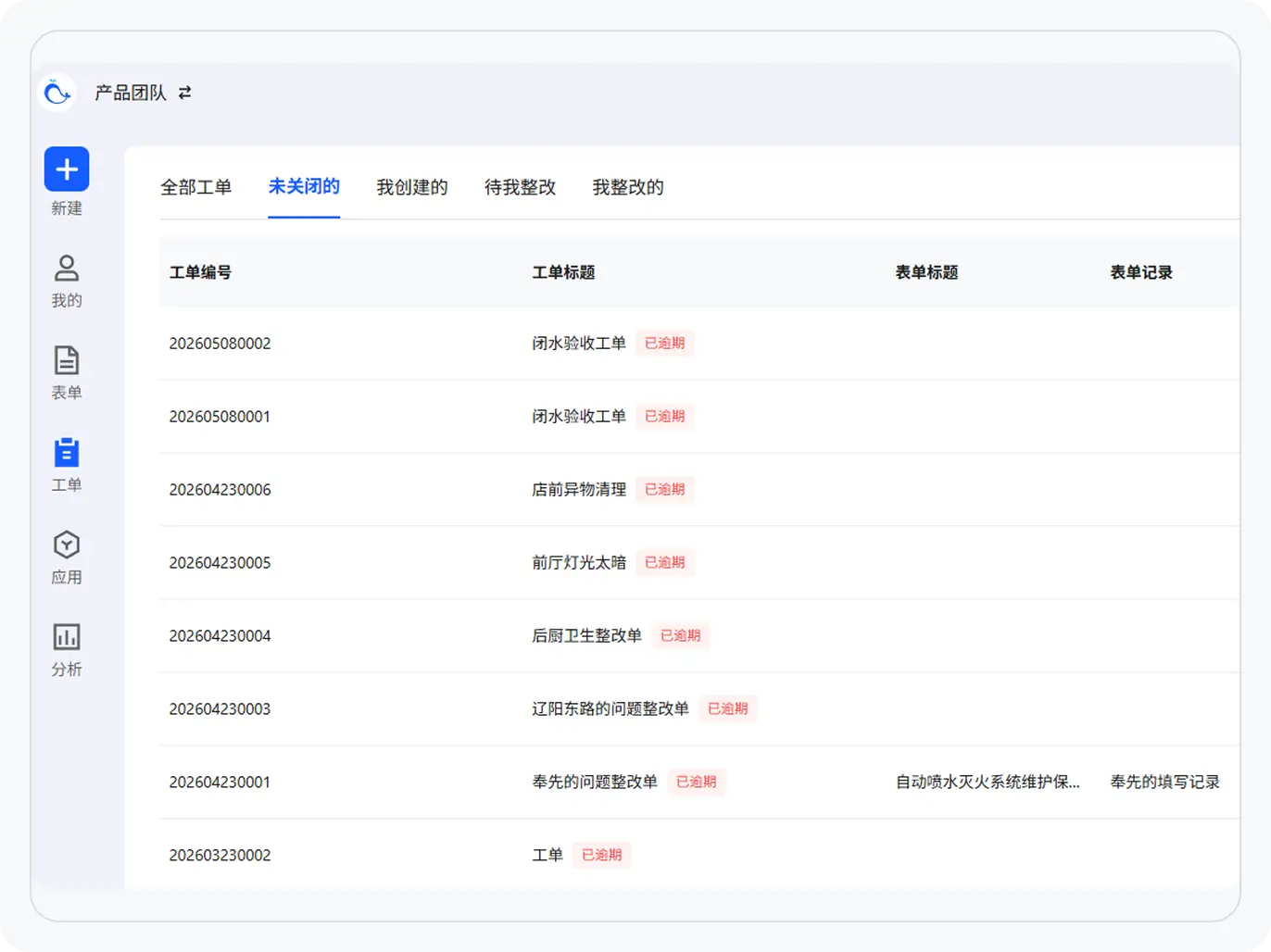Screen dimensions: 1271x952
Task: Click the 工单标题 column header
Action: (563, 272)
